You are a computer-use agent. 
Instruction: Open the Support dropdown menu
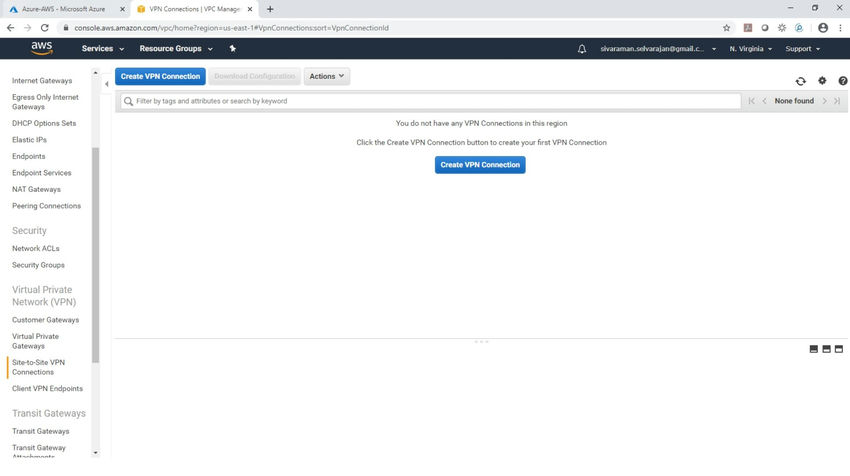(x=802, y=49)
